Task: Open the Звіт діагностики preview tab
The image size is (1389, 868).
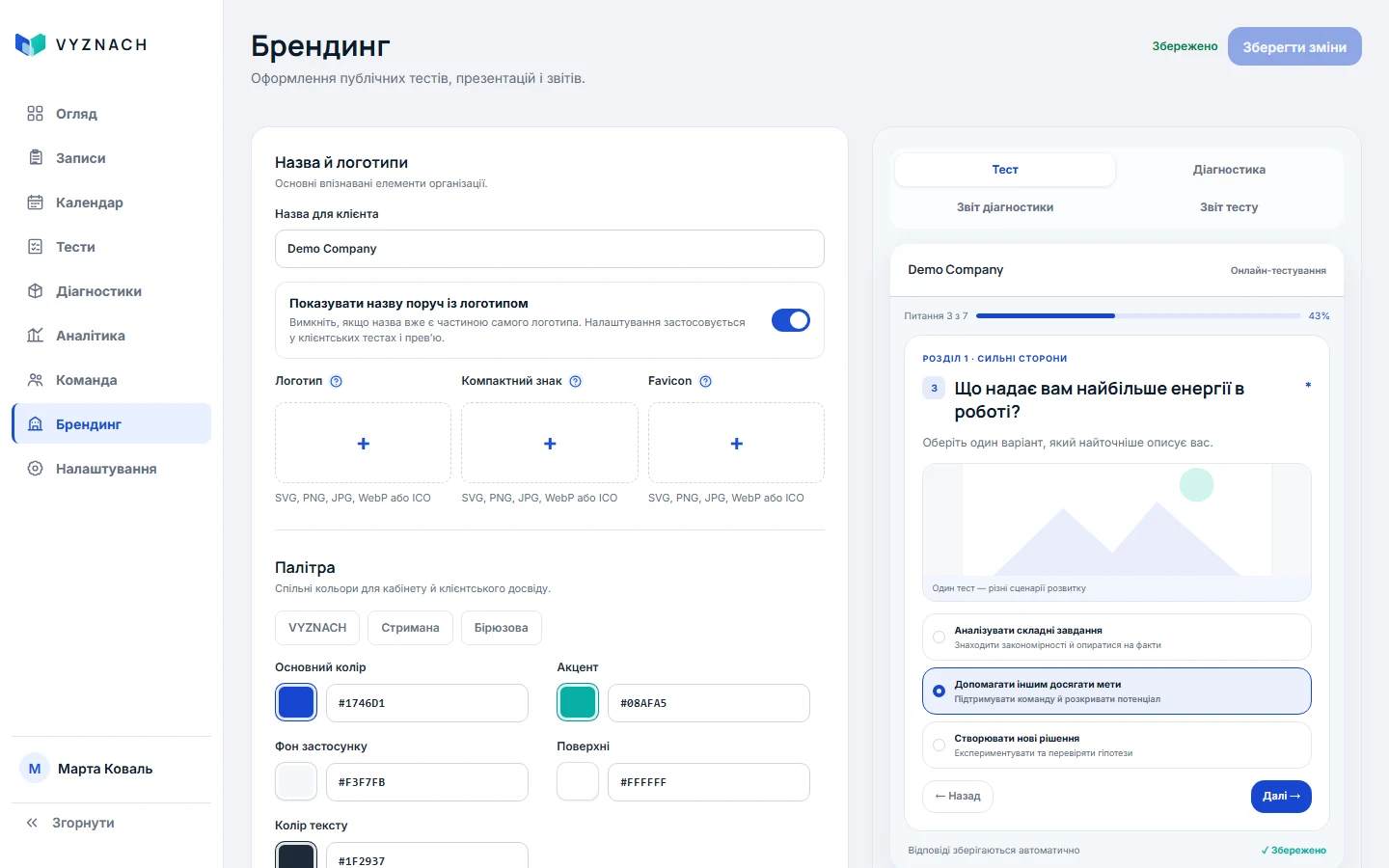Action: [1005, 207]
